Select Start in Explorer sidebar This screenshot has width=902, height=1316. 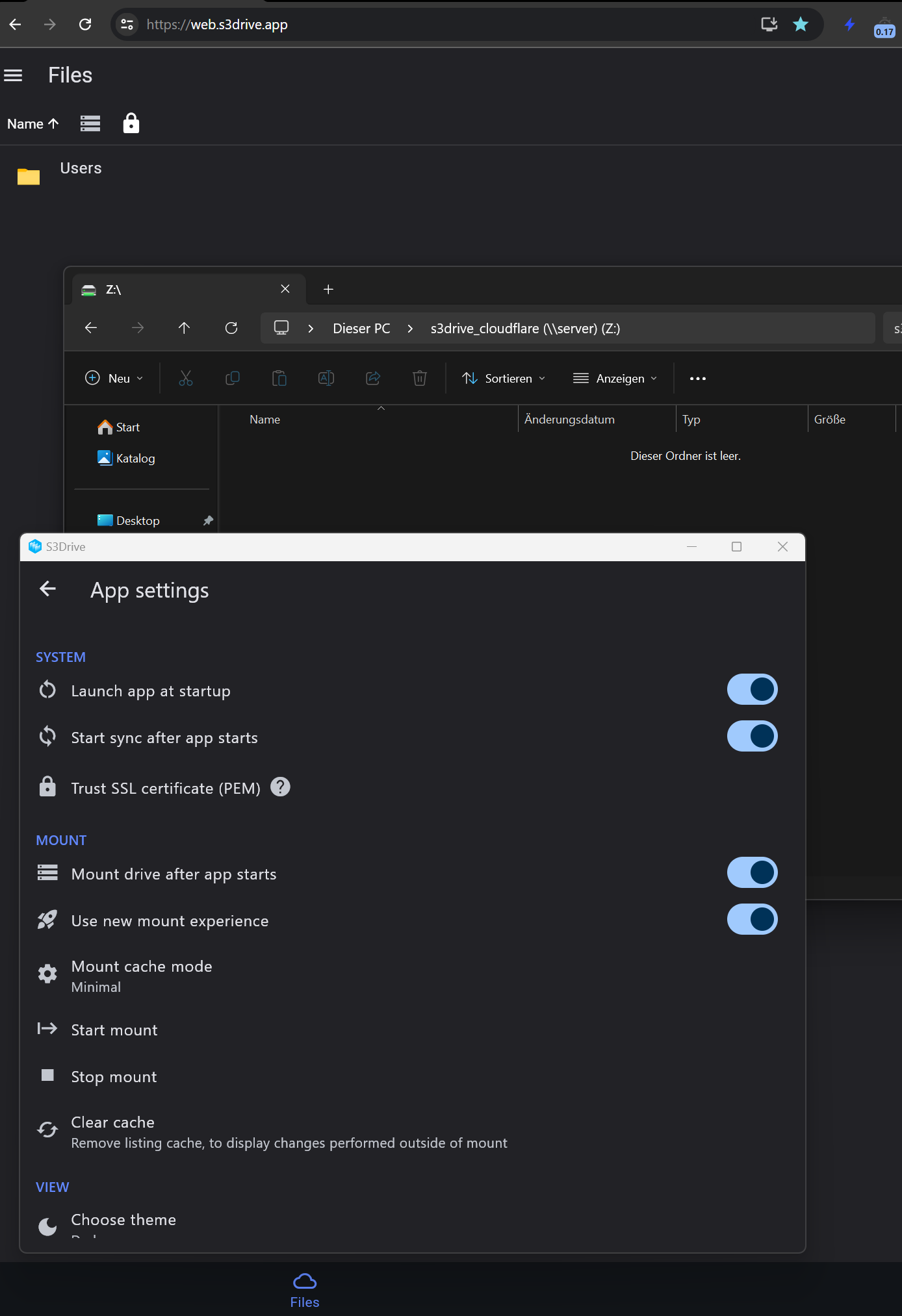click(119, 427)
